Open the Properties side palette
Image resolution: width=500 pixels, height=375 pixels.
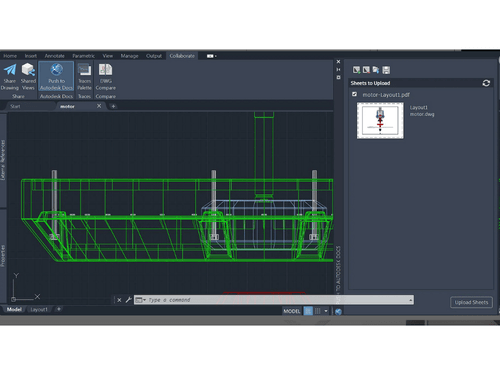[3, 255]
